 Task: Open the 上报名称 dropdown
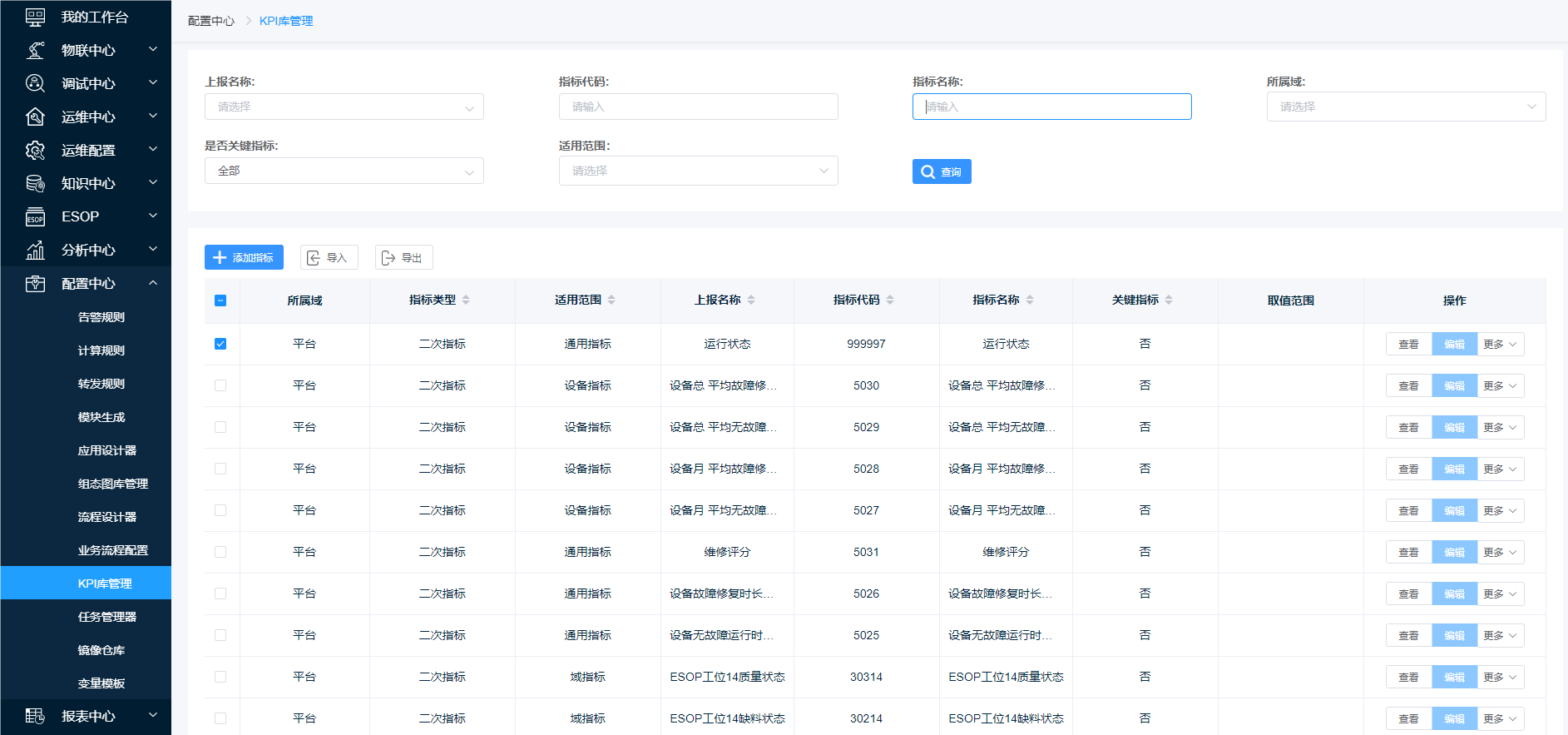click(344, 107)
